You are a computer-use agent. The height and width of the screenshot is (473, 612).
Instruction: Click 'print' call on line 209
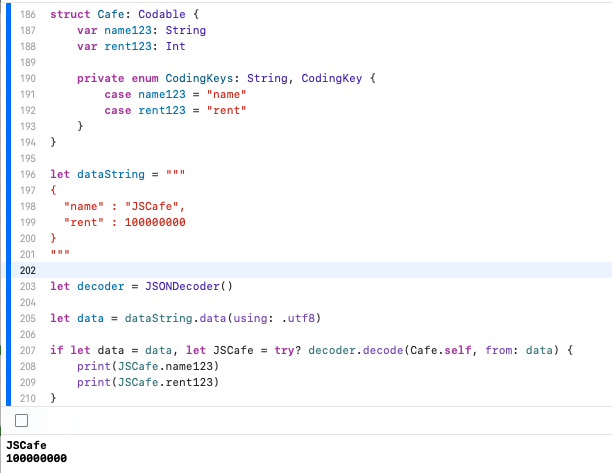(x=94, y=382)
